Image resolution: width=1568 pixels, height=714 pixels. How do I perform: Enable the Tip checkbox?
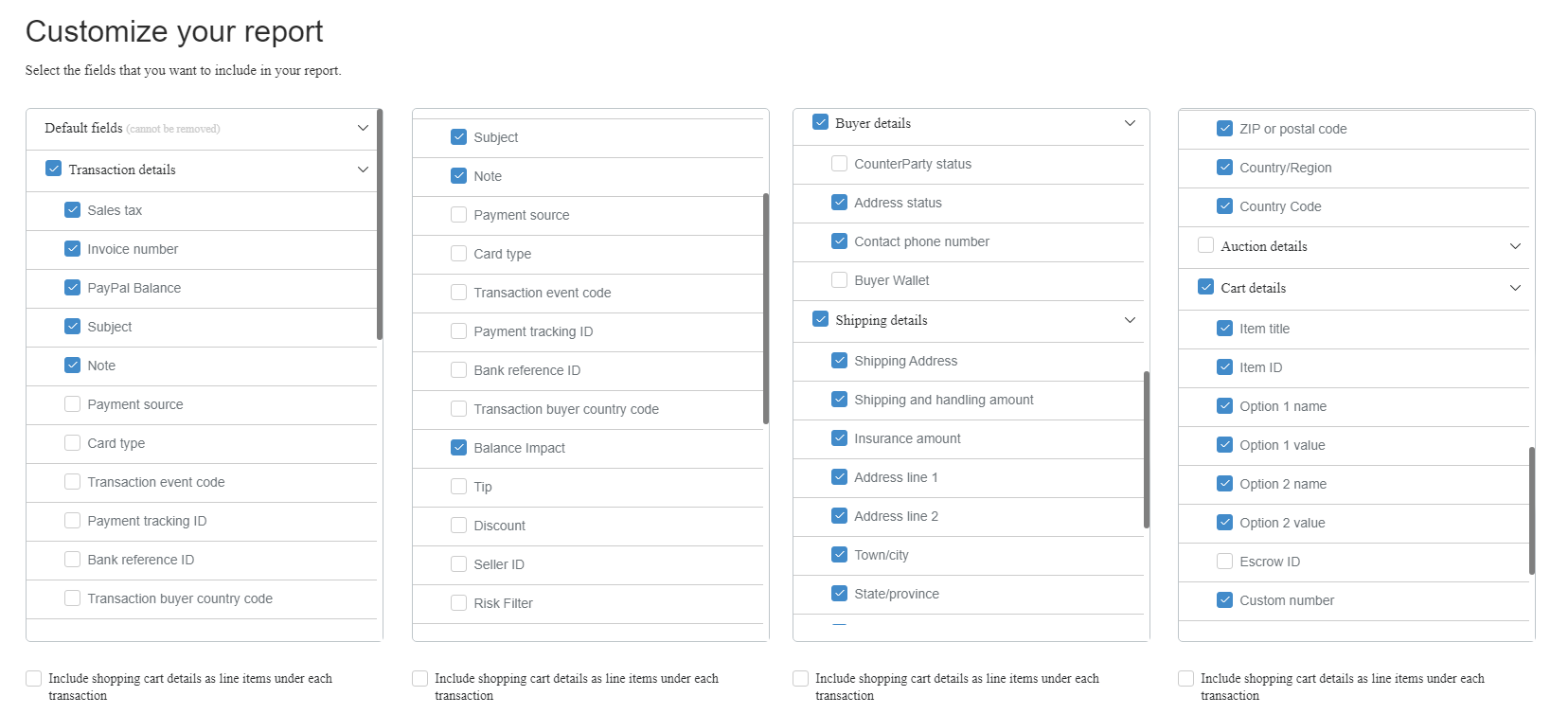coord(459,487)
